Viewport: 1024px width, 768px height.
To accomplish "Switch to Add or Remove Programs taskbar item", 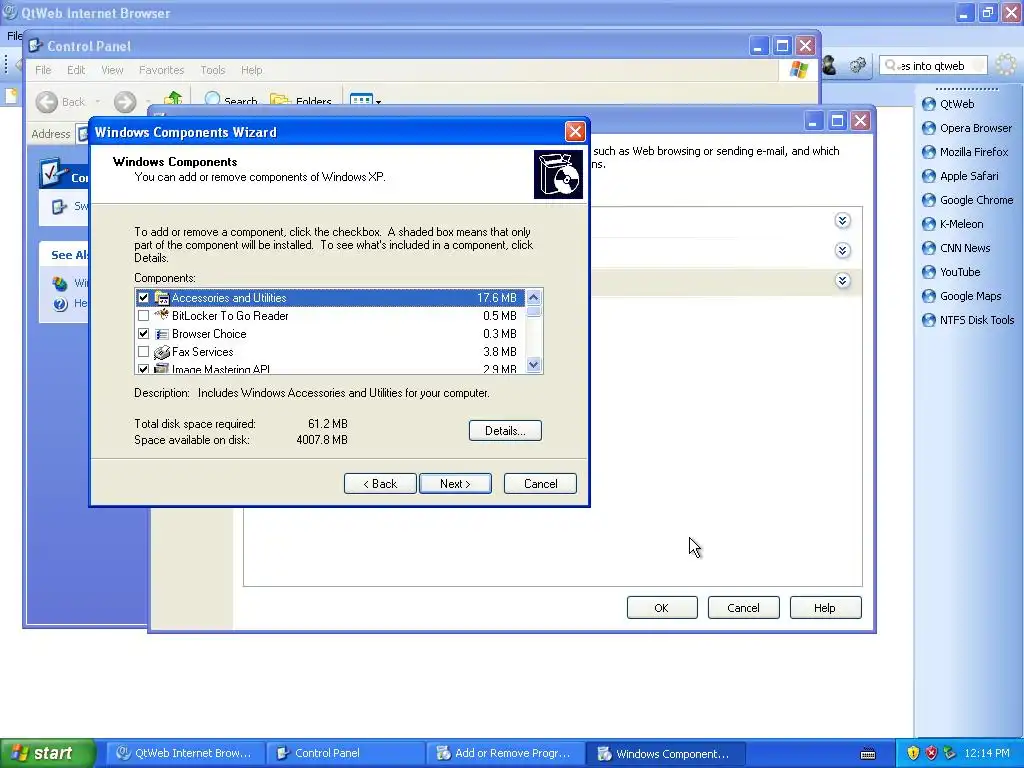I will tap(505, 754).
